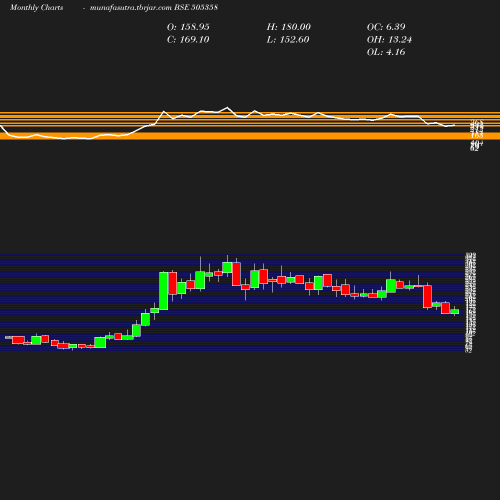500x500 pixels.
Task: Click the tallest green candlestick in the chart
Action: coord(164,291)
